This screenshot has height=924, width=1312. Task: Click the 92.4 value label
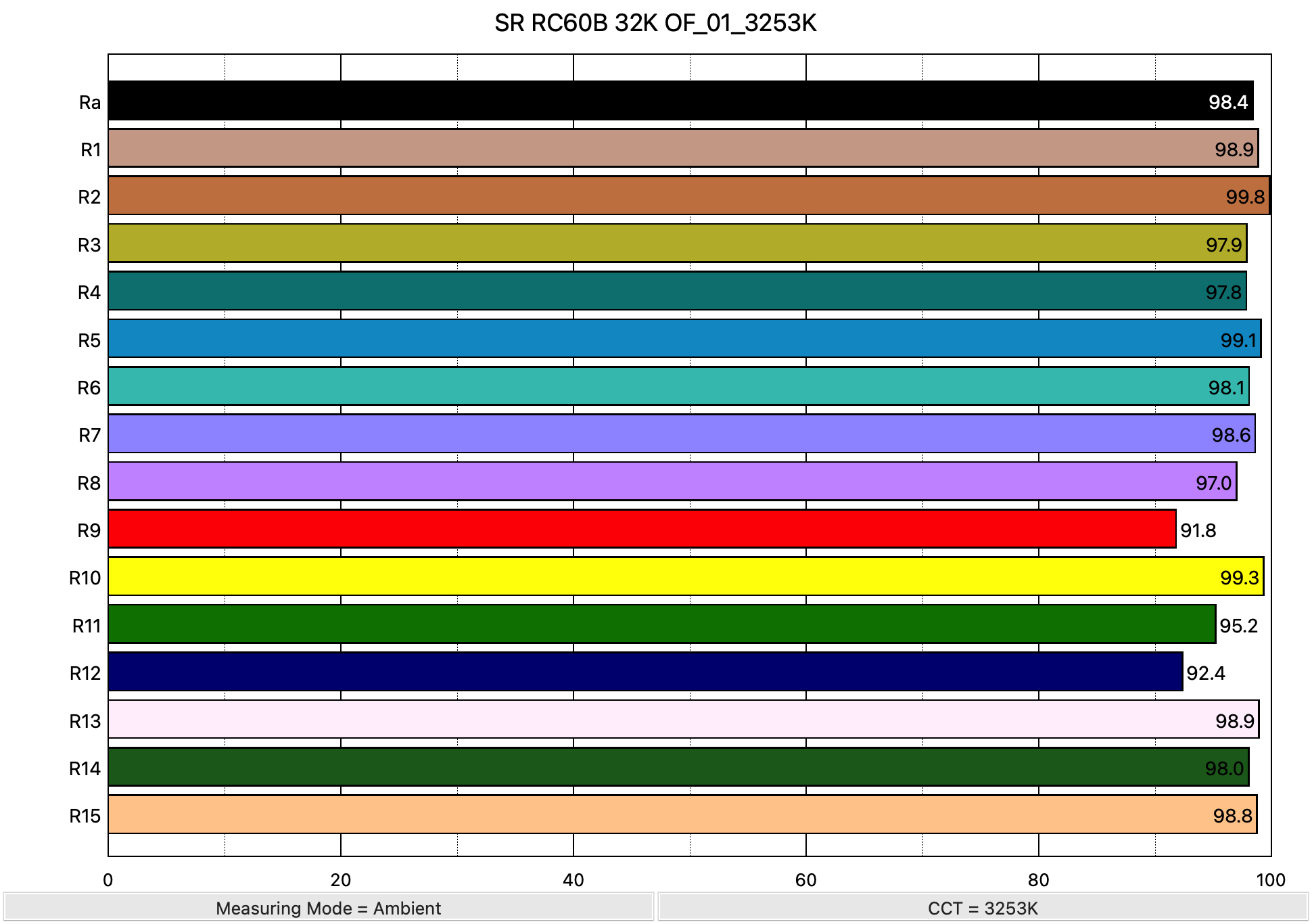[x=1205, y=673]
